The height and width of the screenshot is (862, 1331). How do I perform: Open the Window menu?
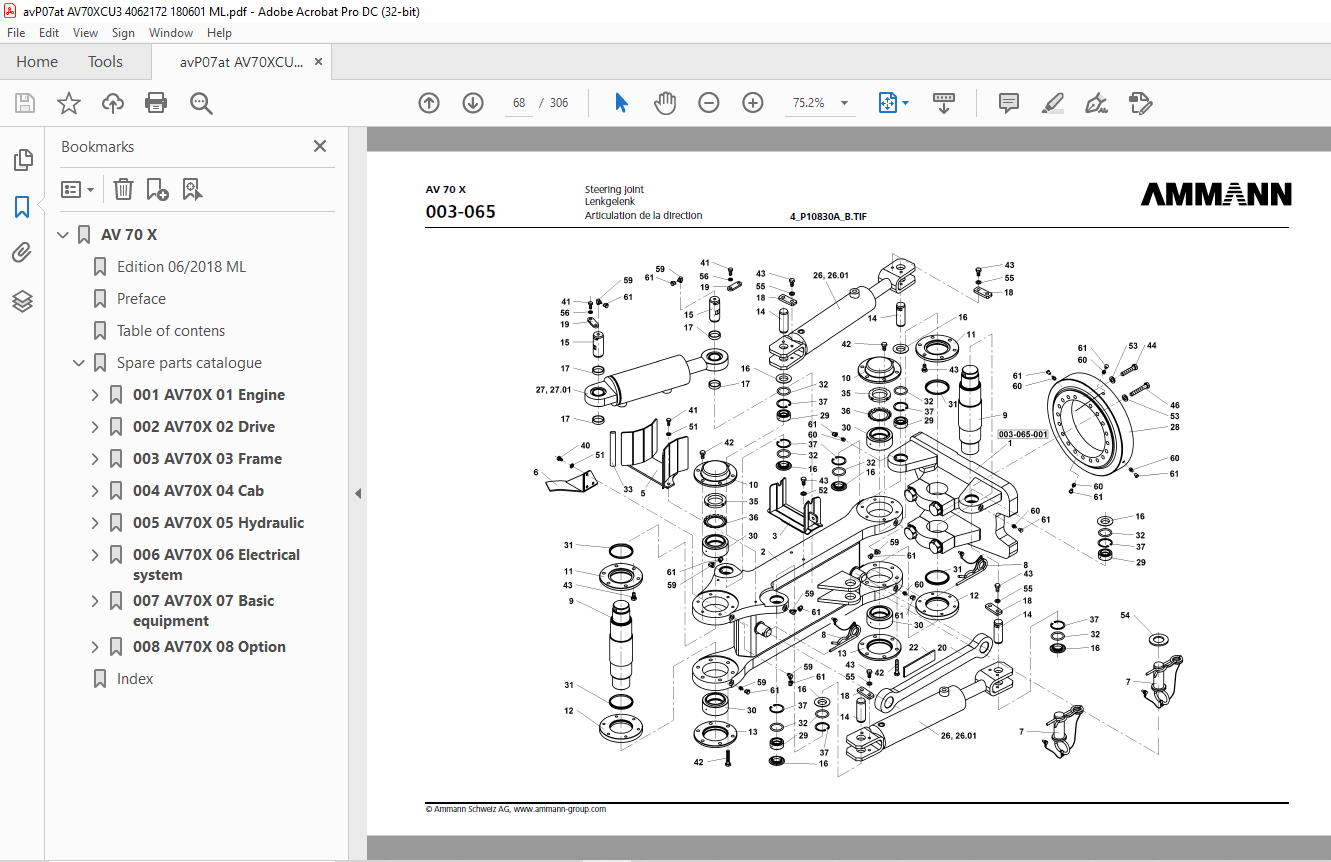171,33
